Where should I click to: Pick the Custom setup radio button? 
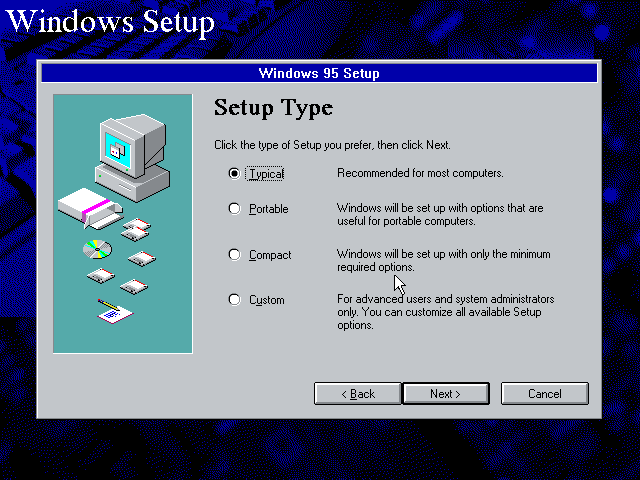(x=234, y=300)
